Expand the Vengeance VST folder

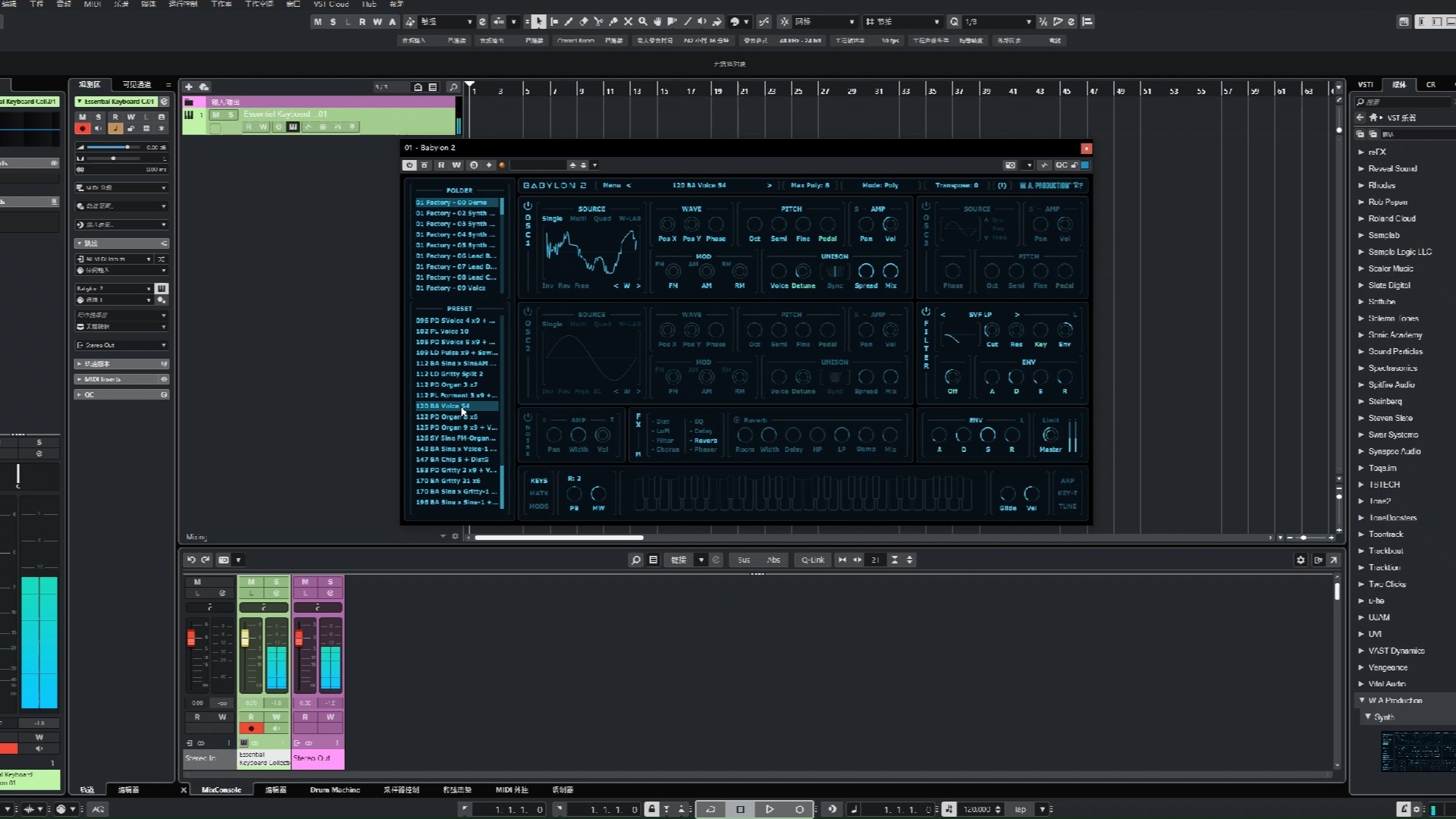(1361, 667)
